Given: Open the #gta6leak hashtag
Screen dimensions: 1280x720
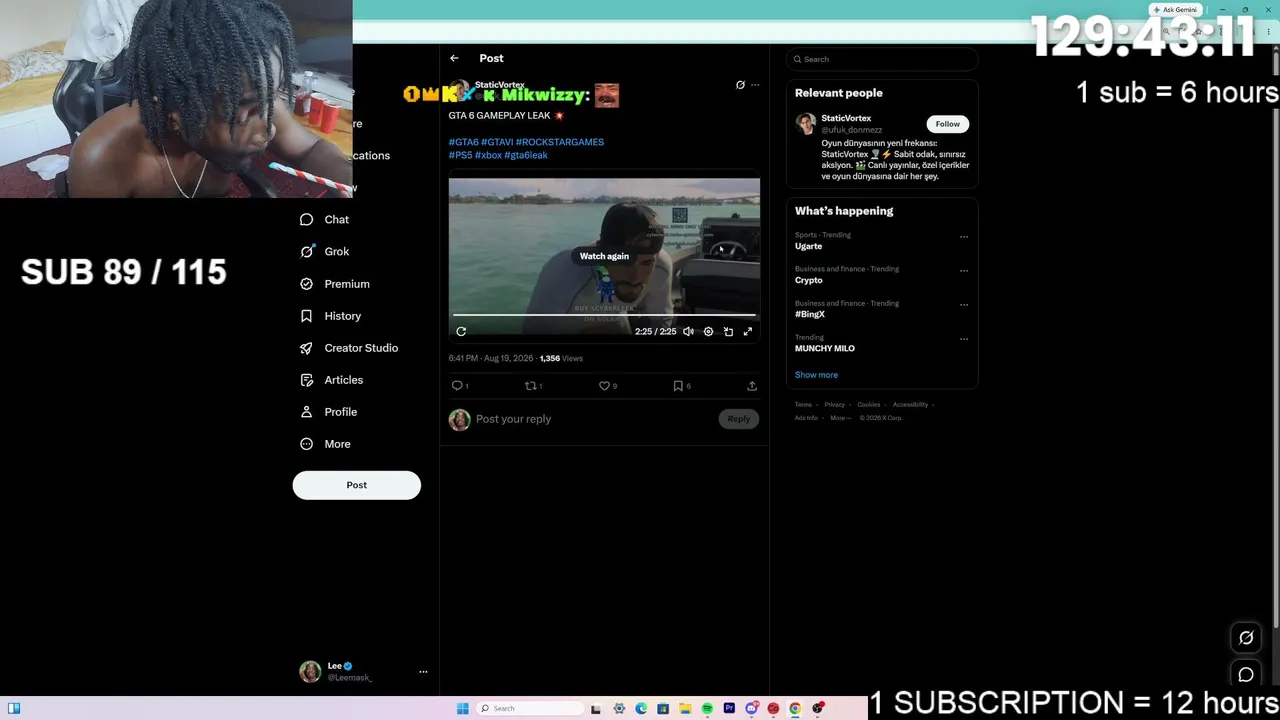Looking at the screenshot, I should (526, 155).
